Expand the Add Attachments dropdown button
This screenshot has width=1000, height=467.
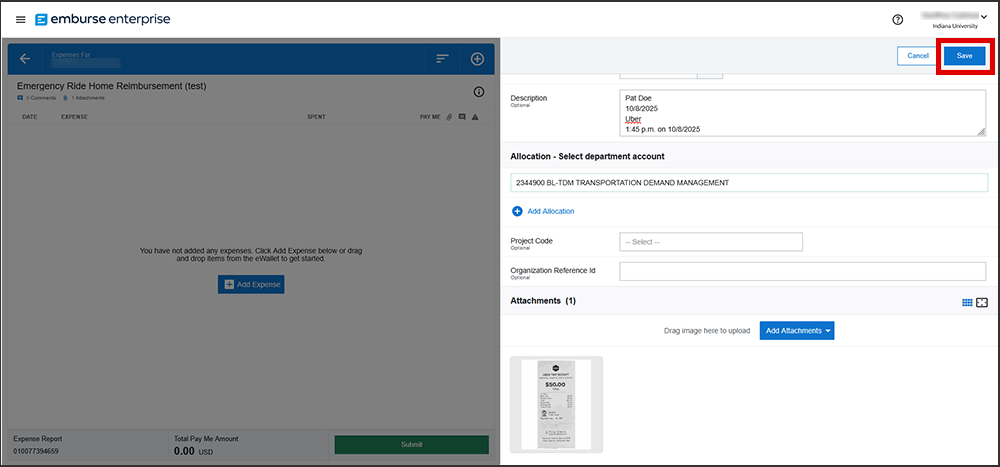click(796, 331)
